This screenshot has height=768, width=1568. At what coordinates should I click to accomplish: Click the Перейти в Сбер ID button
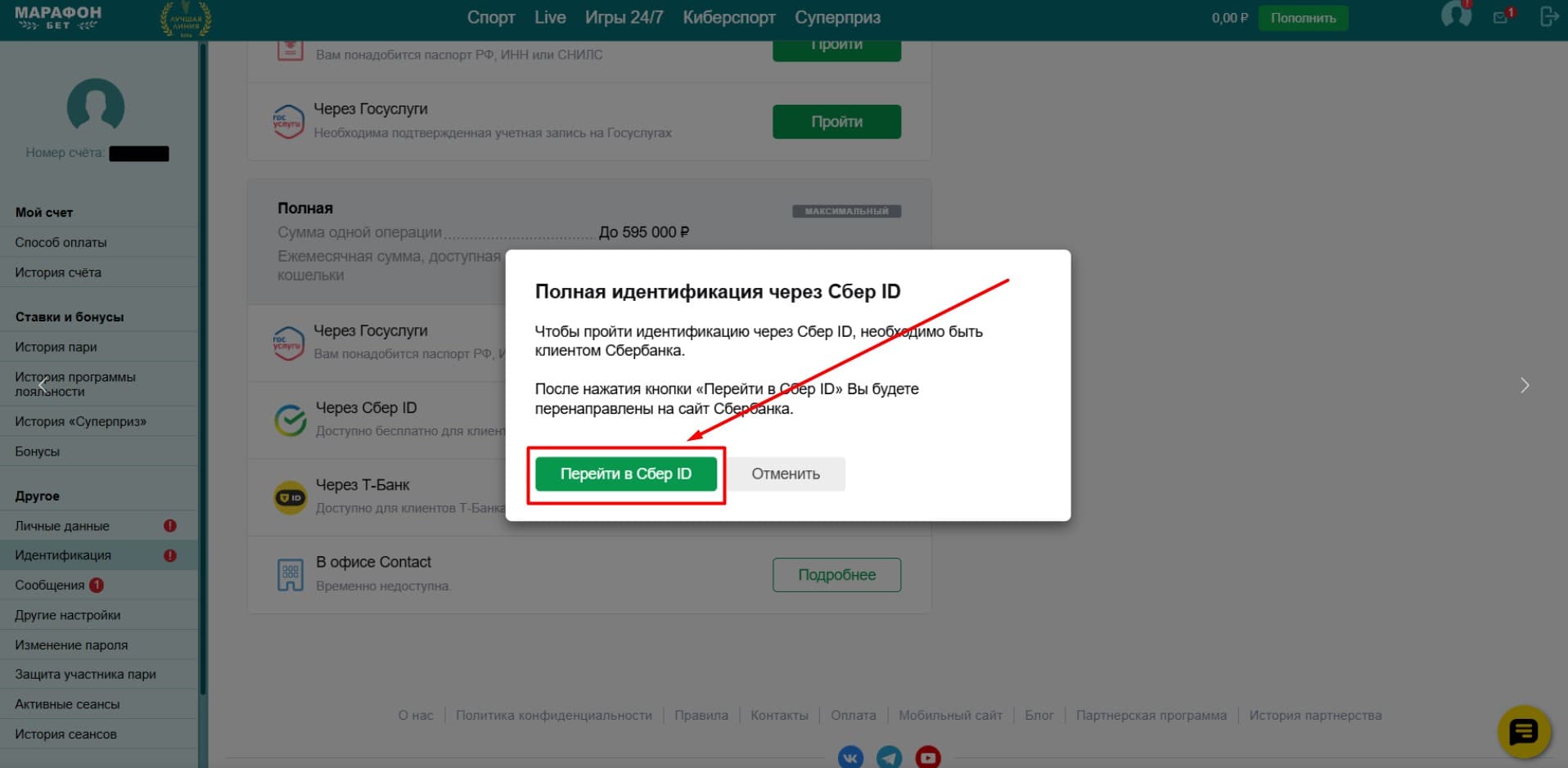pyautogui.click(x=626, y=474)
